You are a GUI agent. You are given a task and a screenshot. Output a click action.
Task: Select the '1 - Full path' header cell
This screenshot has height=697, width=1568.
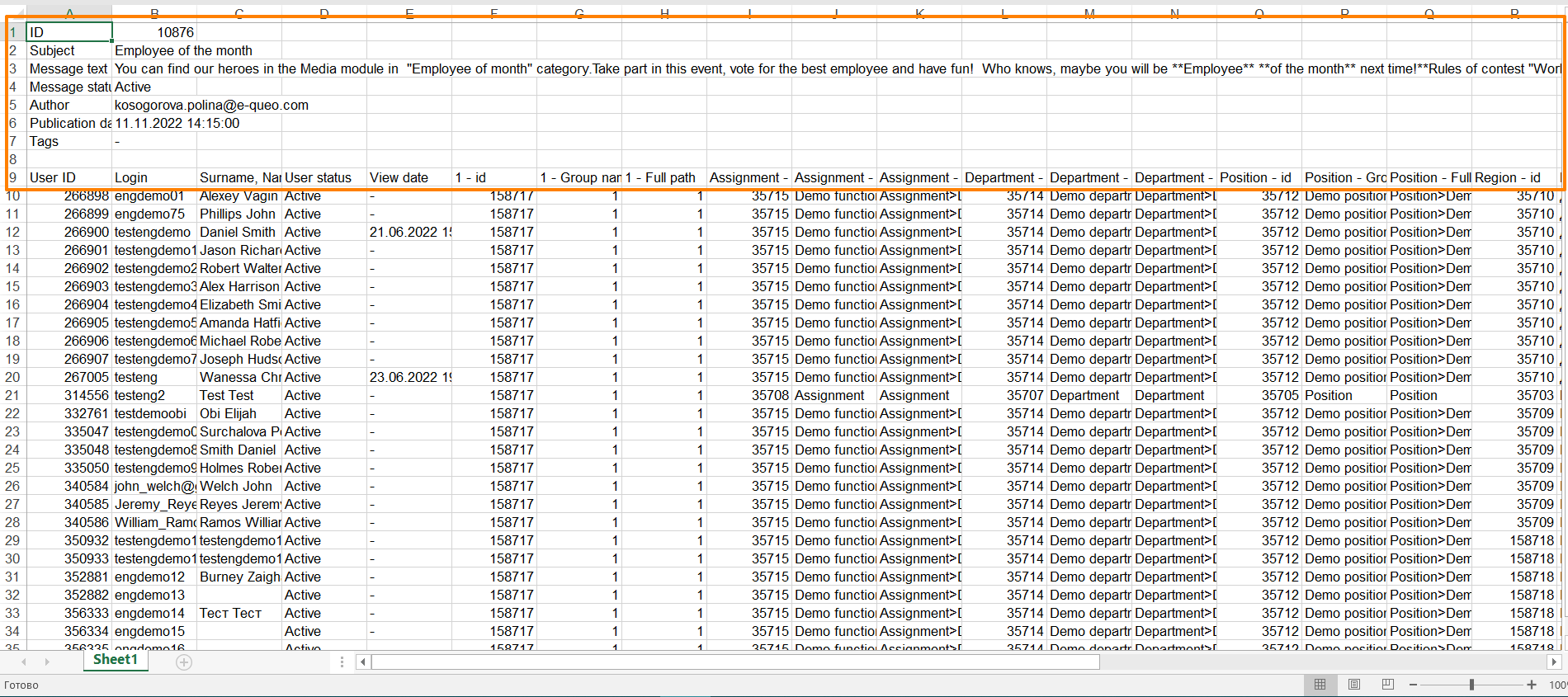point(664,177)
